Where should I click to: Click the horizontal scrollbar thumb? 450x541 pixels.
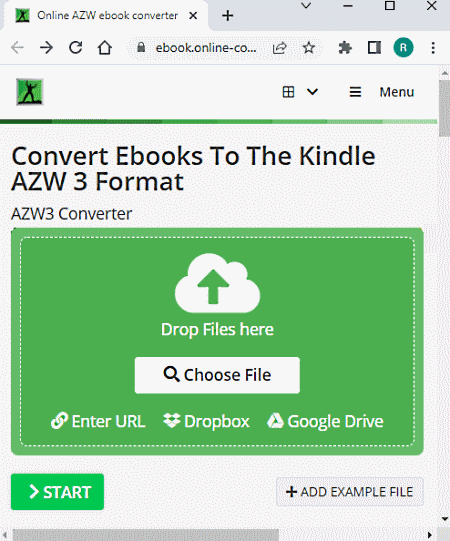click(x=146, y=535)
